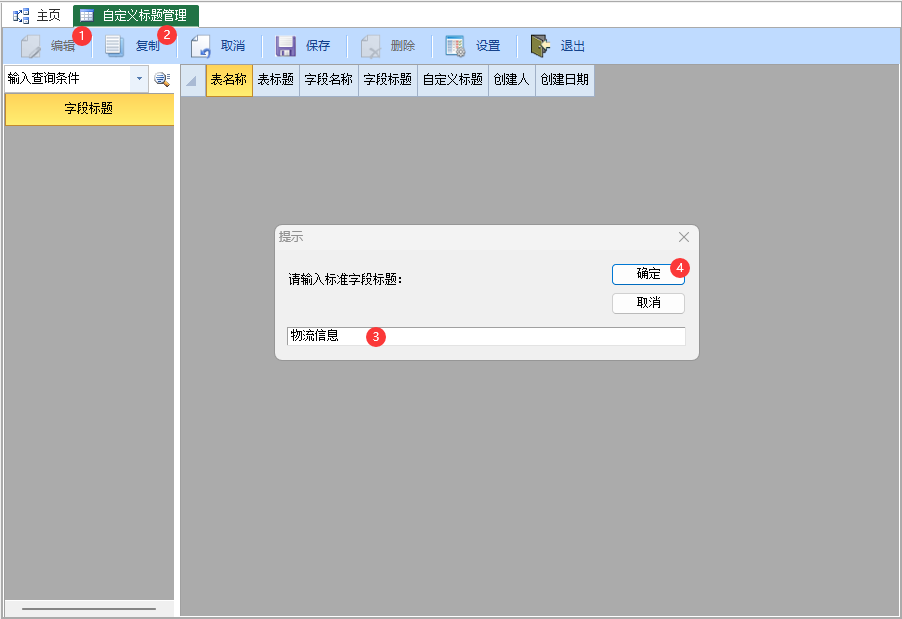Click the 复制 (Copy) toolbar icon
This screenshot has height=619, width=902.
(114, 46)
